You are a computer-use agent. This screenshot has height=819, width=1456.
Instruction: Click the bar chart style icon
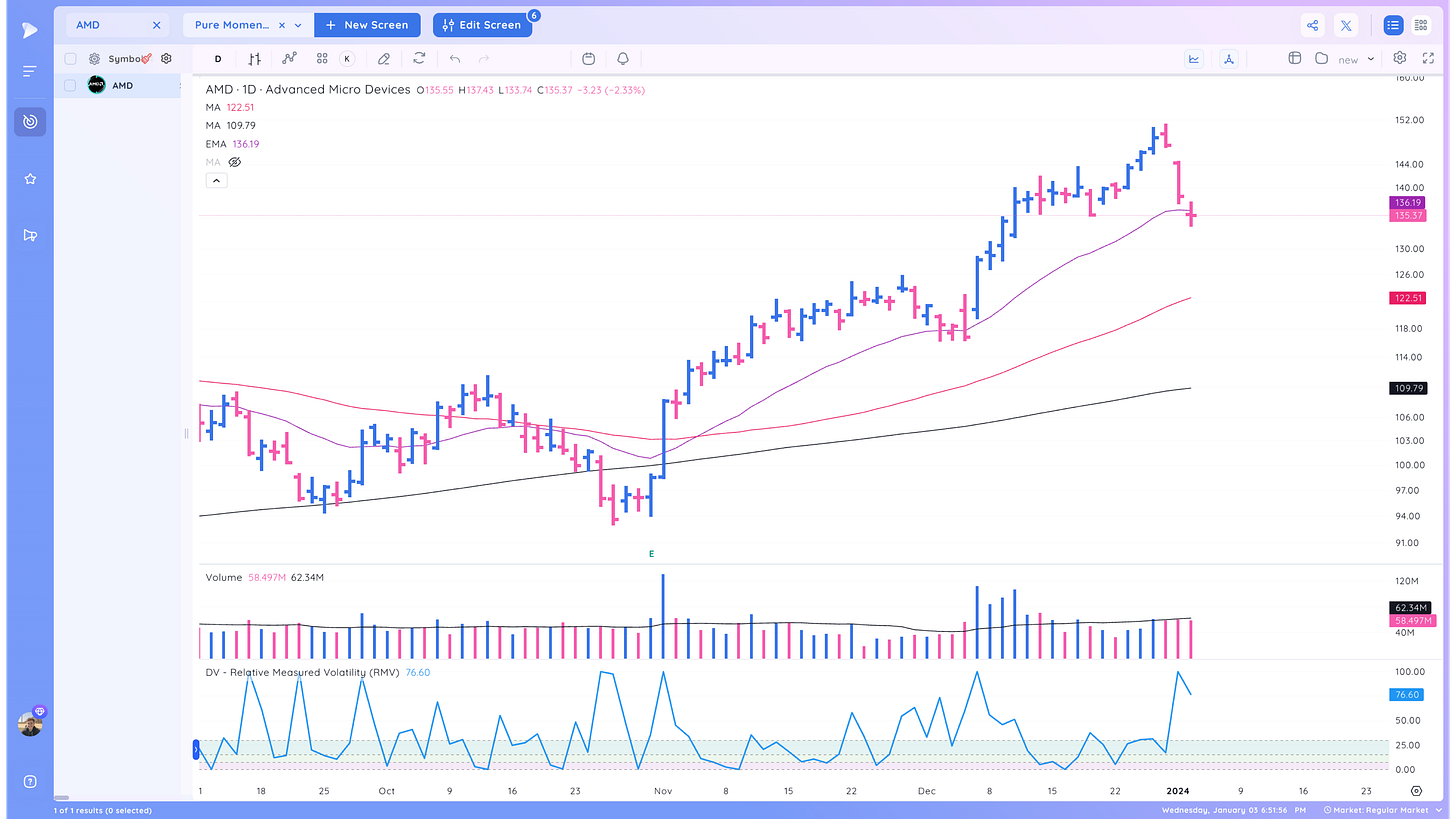point(255,59)
